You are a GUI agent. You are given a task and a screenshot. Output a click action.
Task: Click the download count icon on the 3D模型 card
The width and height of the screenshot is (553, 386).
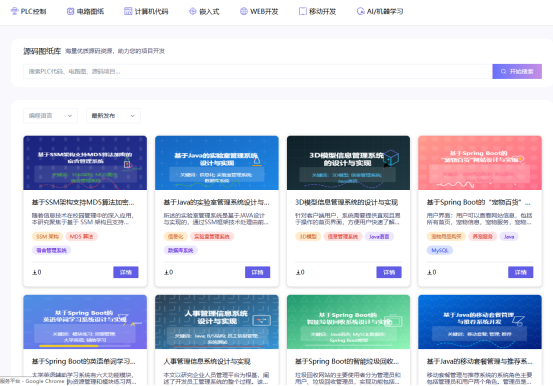298,272
